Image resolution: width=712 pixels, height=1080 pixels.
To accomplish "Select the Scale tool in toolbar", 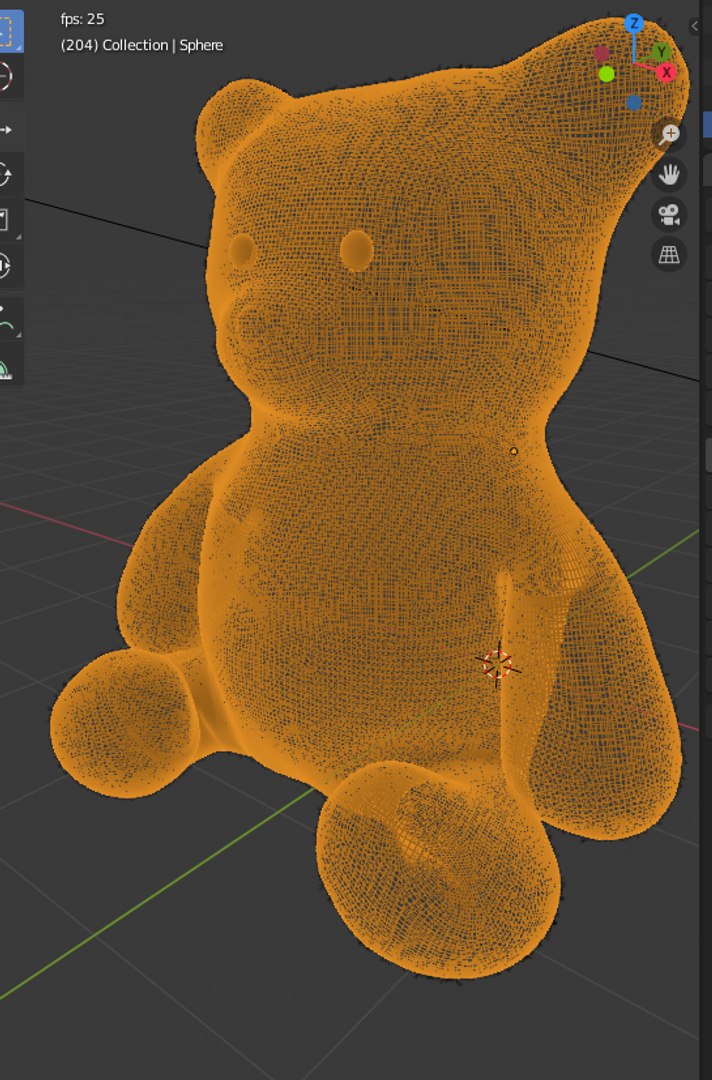I will tap(10, 220).
